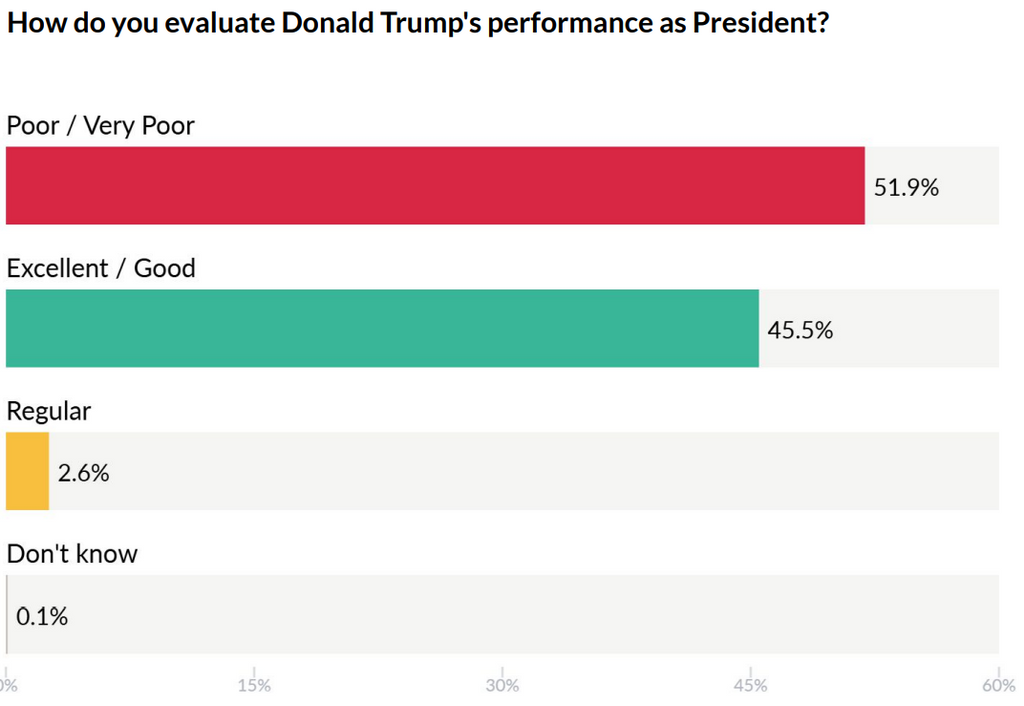Image resolution: width=1024 pixels, height=706 pixels.
Task: Select the "Regular" category label
Action: (49, 411)
